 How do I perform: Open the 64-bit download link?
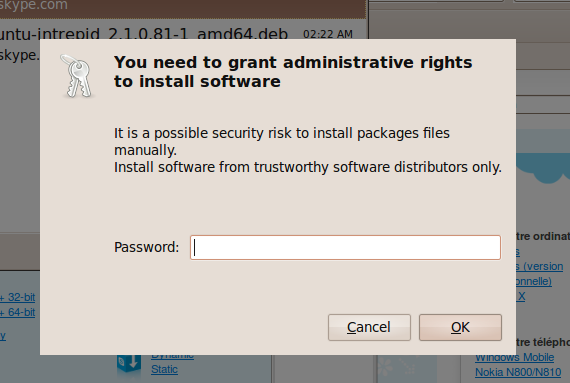(x=17, y=313)
